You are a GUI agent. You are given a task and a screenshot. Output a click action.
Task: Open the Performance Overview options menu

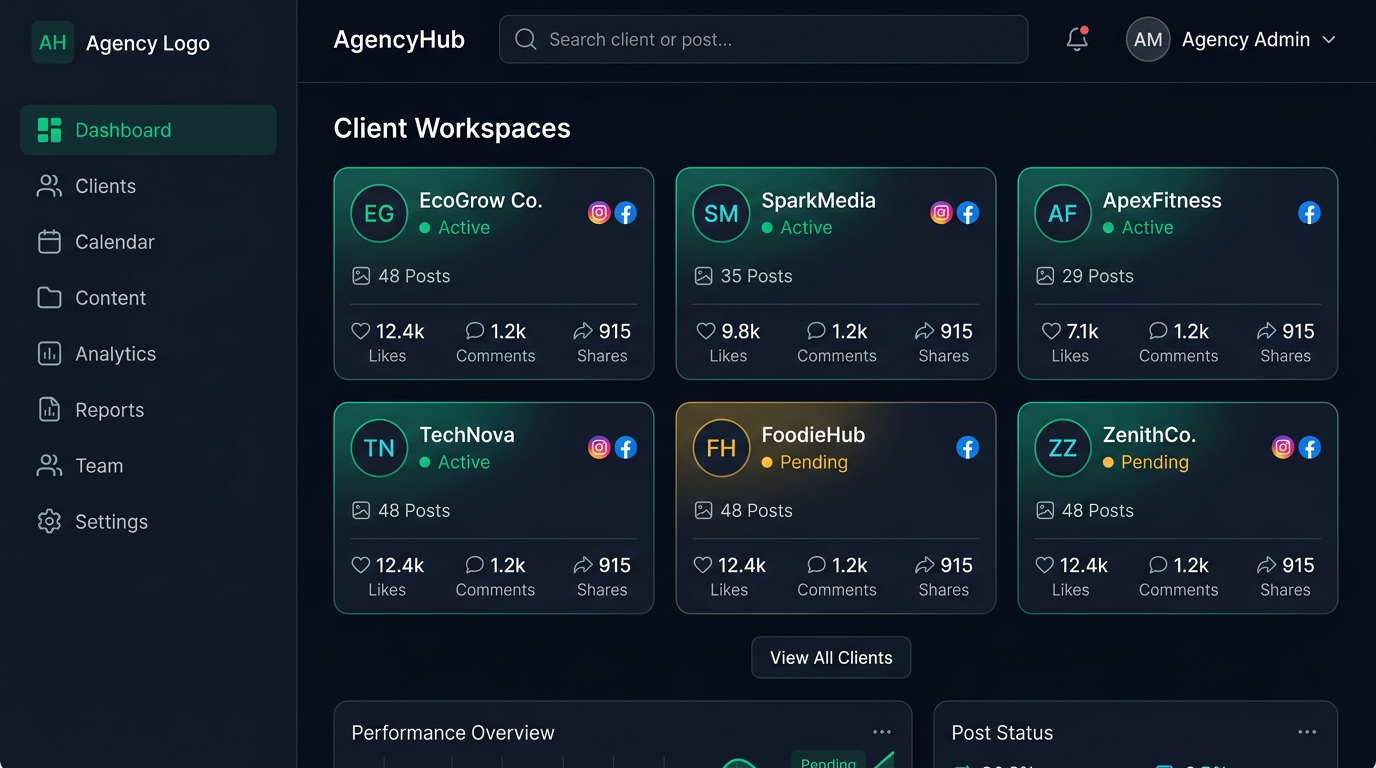(x=882, y=732)
